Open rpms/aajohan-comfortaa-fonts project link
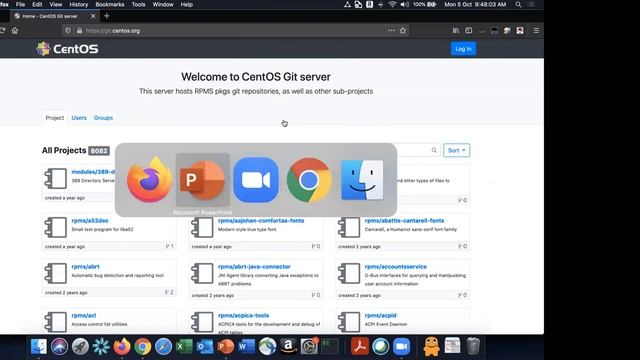This screenshot has height=360, width=640. 261,221
